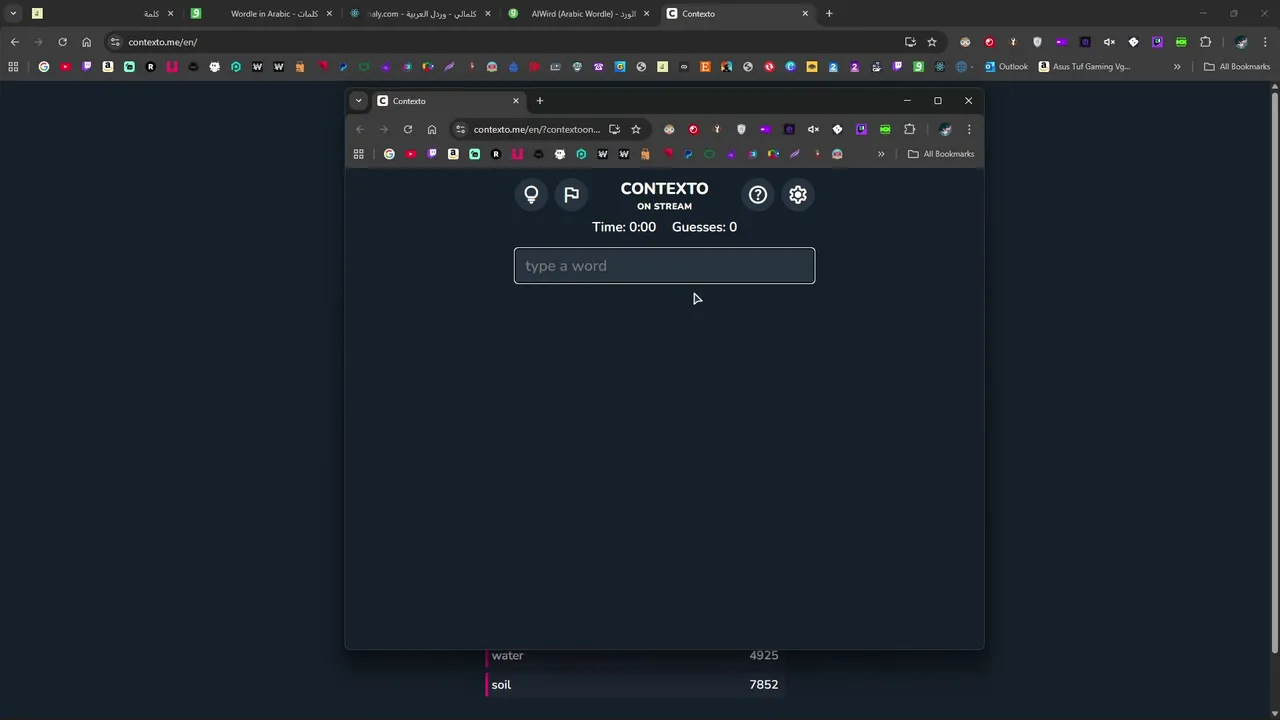This screenshot has width=1280, height=720.
Task: Switch to the كلمالي kalmaly tab
Action: tap(420, 14)
